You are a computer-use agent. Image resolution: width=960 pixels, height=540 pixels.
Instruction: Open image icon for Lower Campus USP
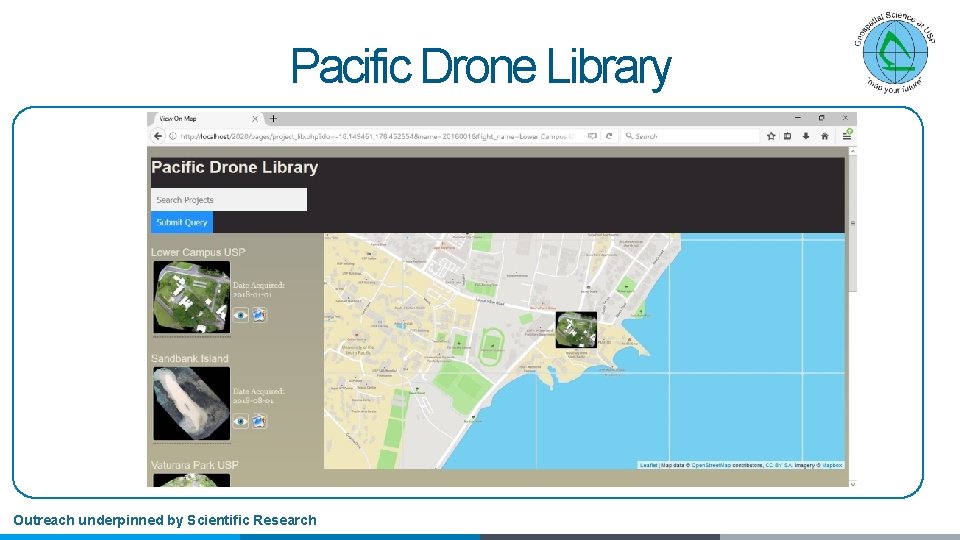click(260, 315)
